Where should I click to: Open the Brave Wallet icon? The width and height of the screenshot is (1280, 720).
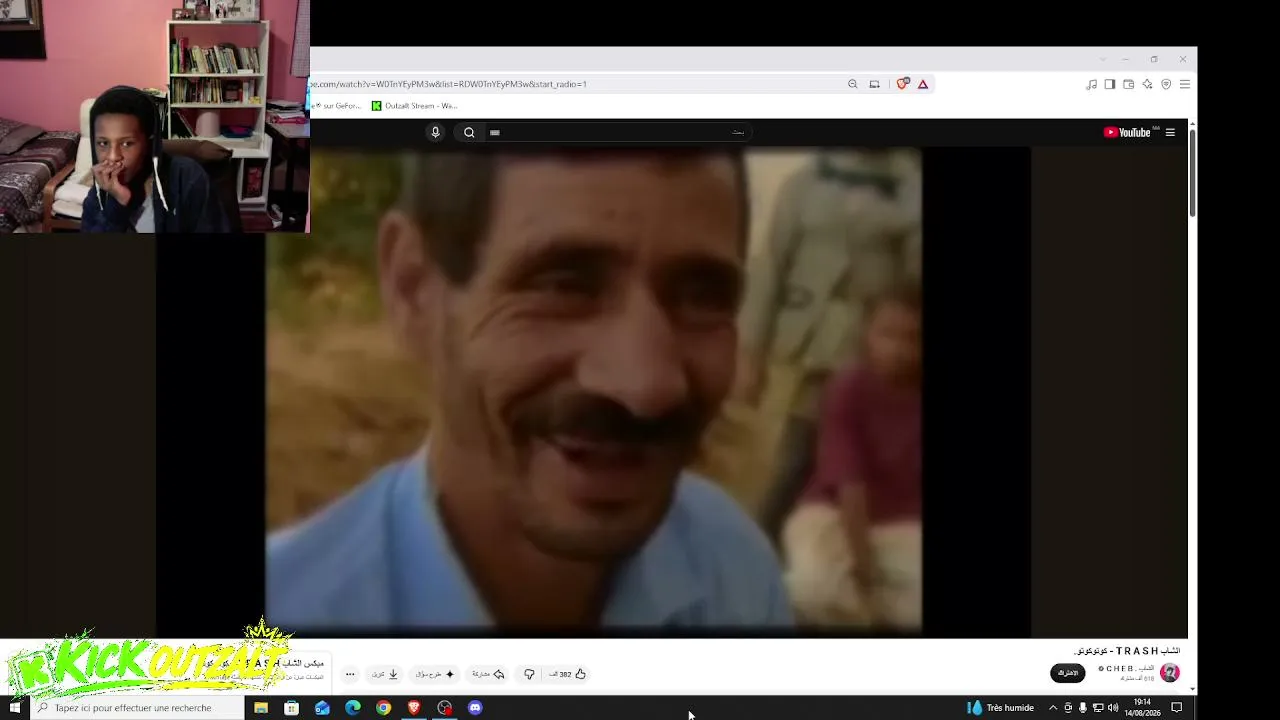click(x=1129, y=84)
